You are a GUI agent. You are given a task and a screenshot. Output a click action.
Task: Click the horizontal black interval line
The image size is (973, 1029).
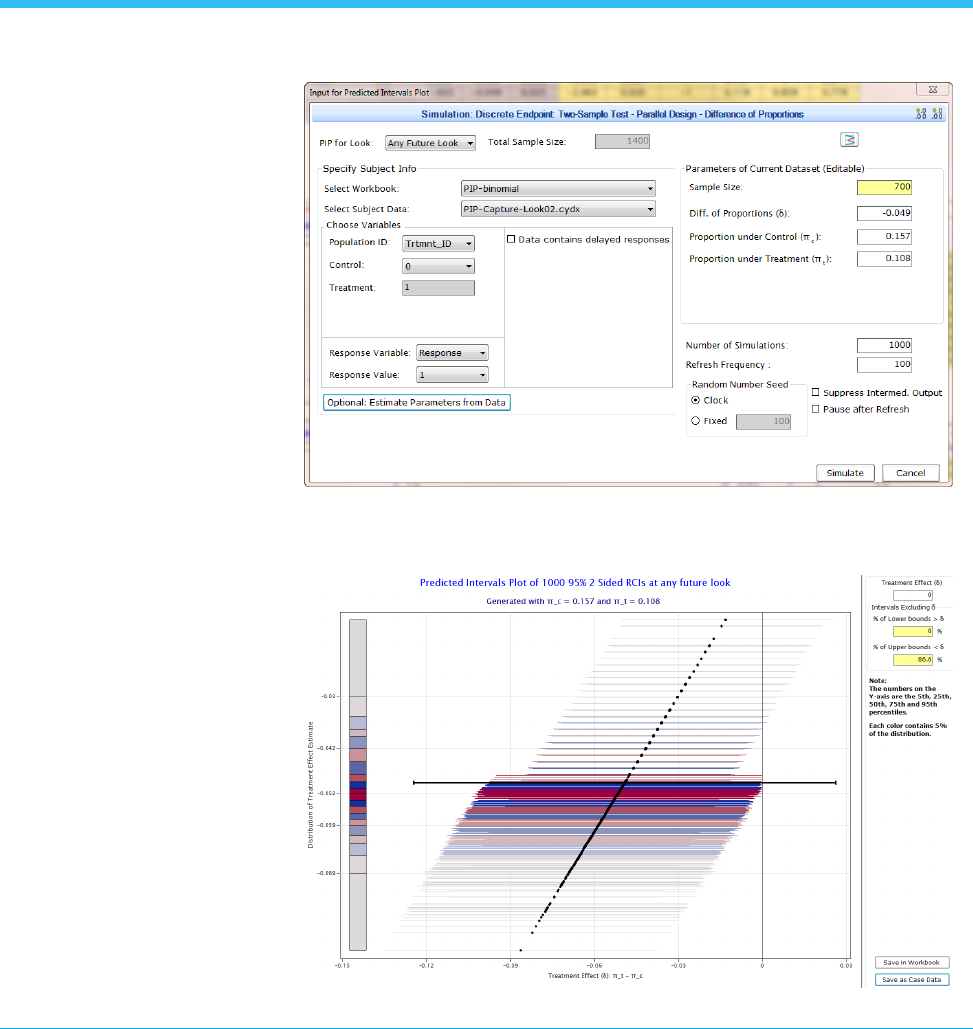pyautogui.click(x=624, y=782)
